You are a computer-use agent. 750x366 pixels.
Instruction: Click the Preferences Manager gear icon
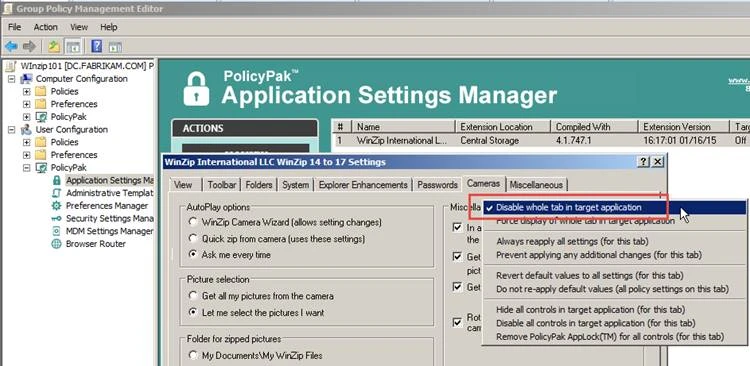tap(56, 206)
